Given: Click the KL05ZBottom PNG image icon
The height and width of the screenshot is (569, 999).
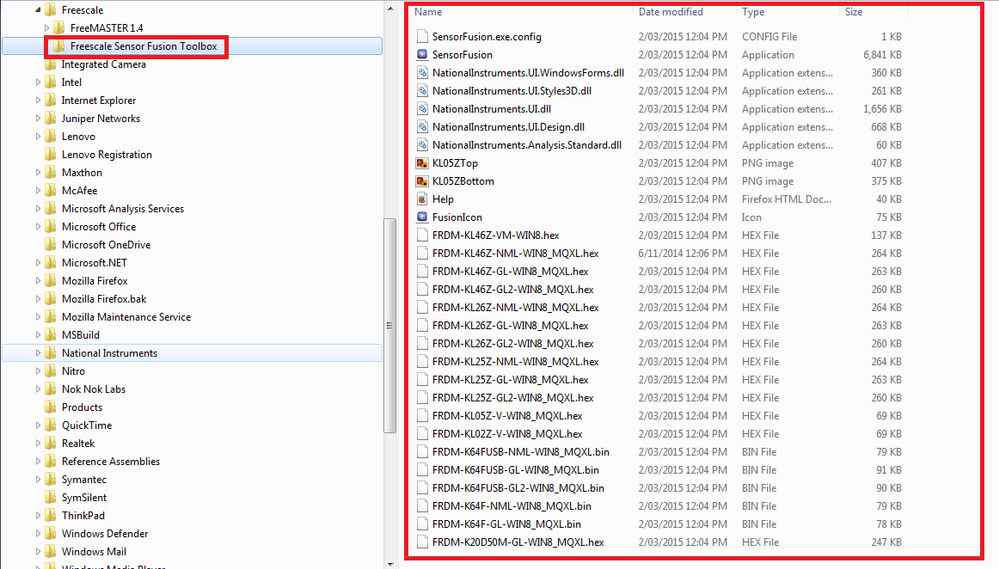Looking at the screenshot, I should click(422, 181).
